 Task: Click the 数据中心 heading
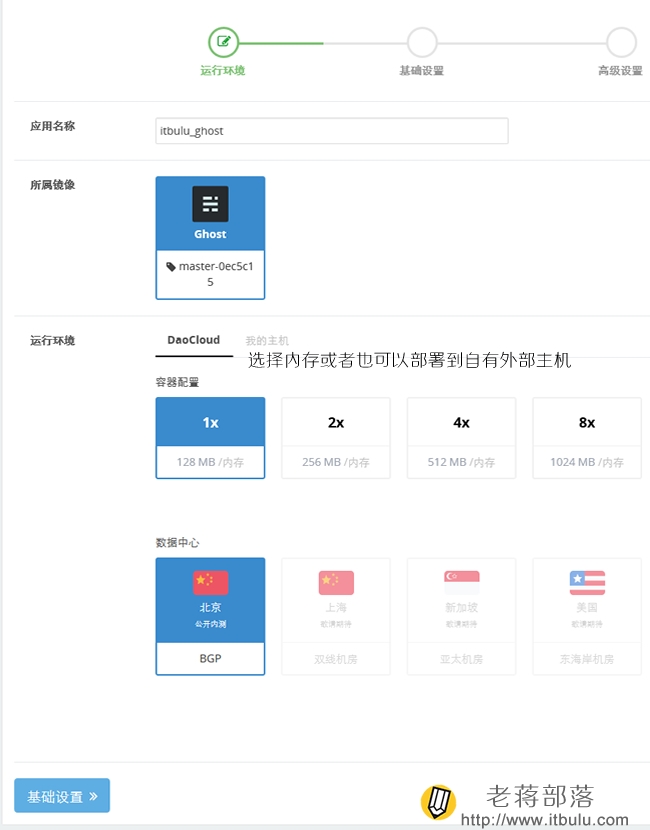tap(177, 543)
